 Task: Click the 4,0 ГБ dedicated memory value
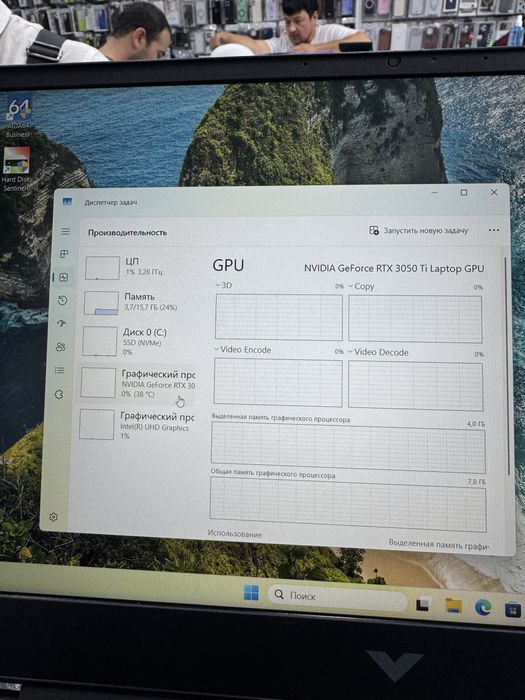[x=475, y=423]
